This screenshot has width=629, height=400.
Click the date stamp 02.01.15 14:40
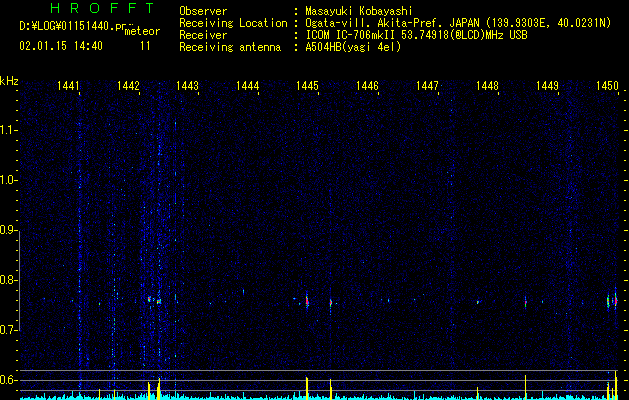[61, 46]
